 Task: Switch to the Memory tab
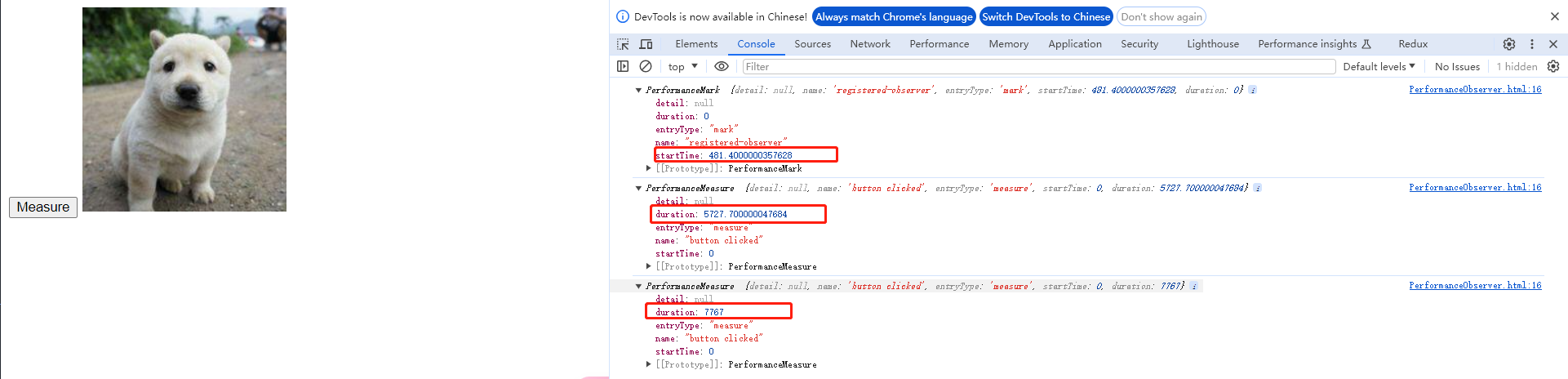pyautogui.click(x=1009, y=44)
